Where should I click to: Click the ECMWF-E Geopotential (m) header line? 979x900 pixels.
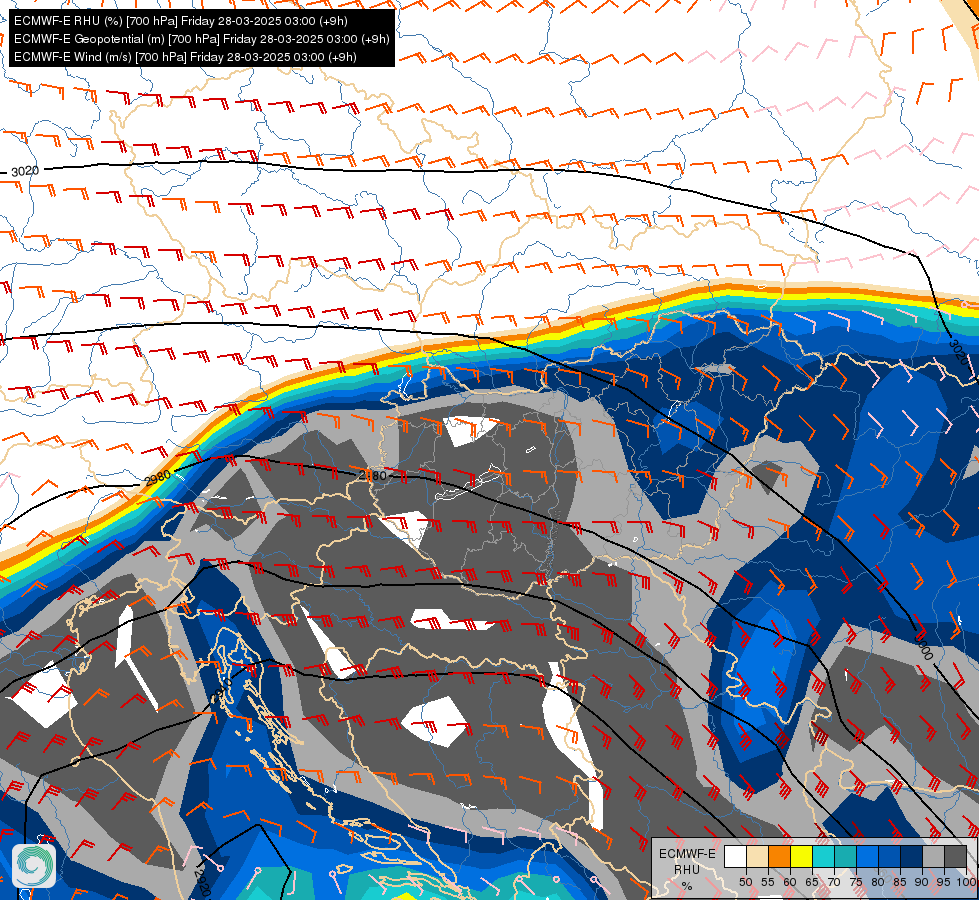pos(202,39)
